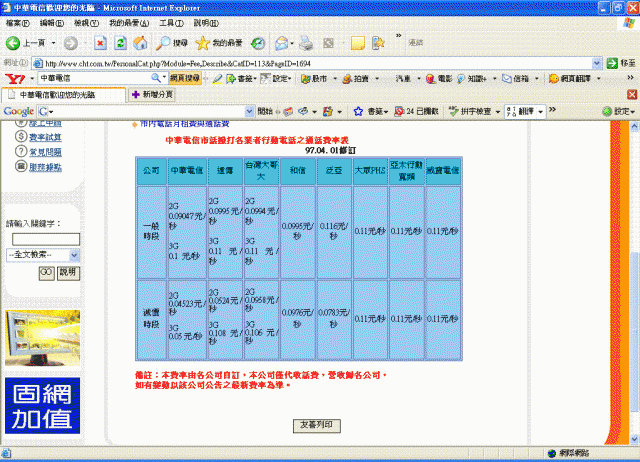Open Yahoo toolbar 電影 movies icon
This screenshot has height=462, width=640.
tap(431, 78)
